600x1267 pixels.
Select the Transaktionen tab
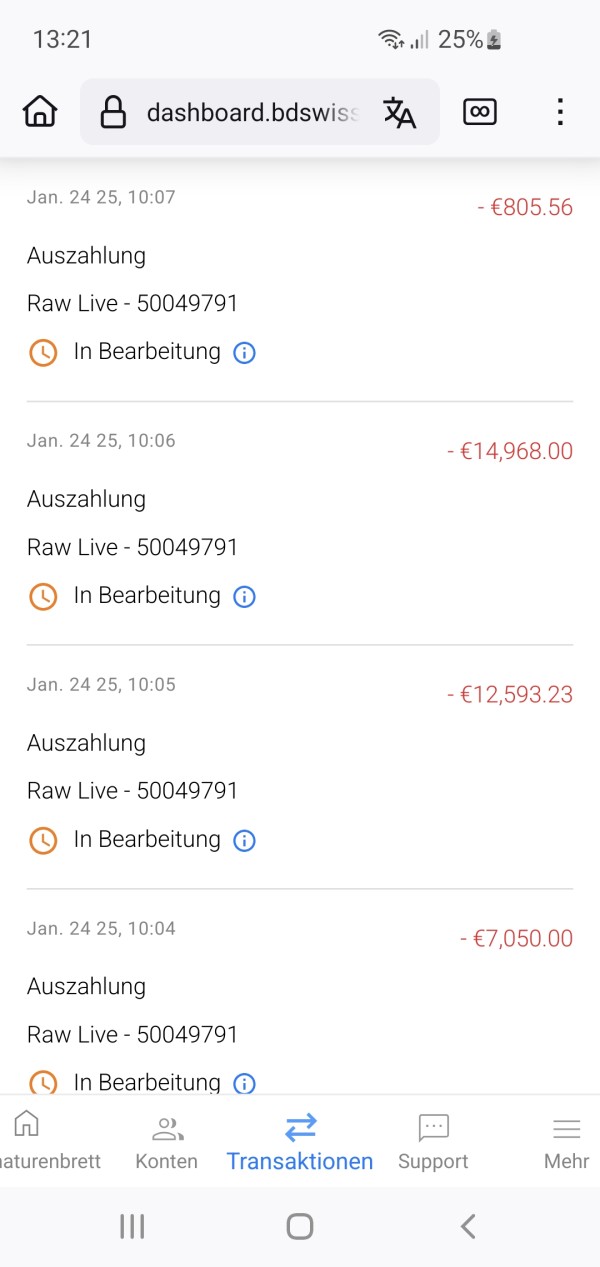(300, 1142)
